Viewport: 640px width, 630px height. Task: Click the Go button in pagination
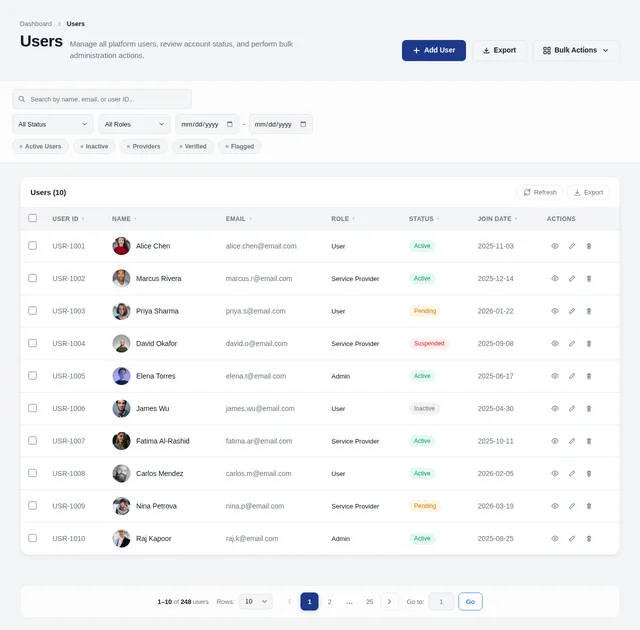470,602
